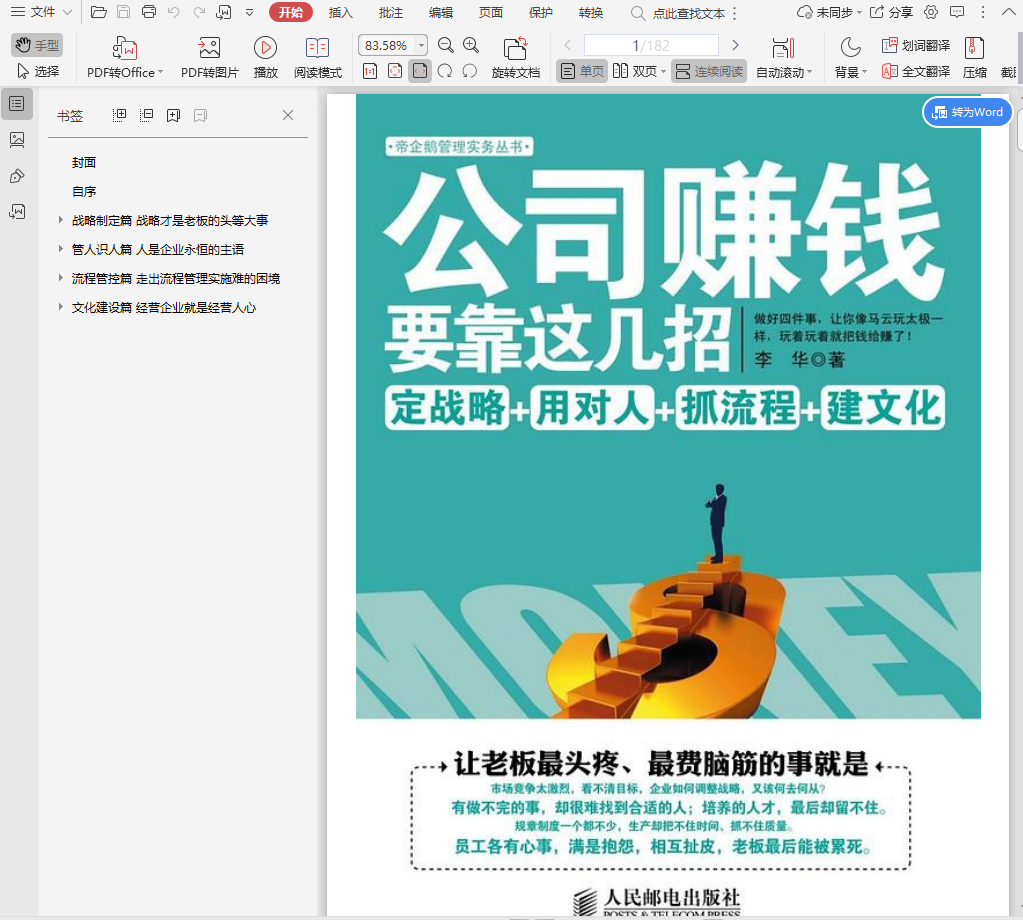1023x920 pixels.
Task: Click the save icon in quick toolbar
Action: tap(123, 12)
